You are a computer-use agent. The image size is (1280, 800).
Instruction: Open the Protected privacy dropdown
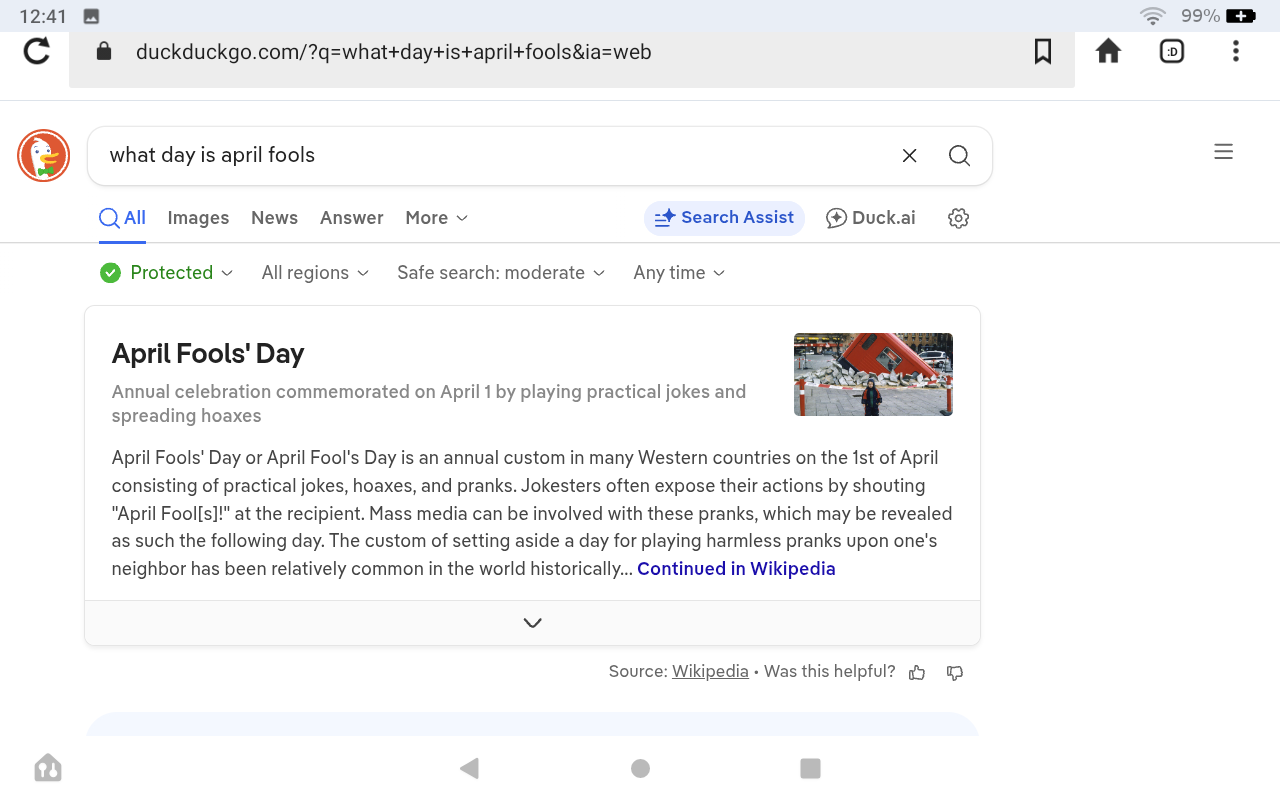[x=167, y=273]
